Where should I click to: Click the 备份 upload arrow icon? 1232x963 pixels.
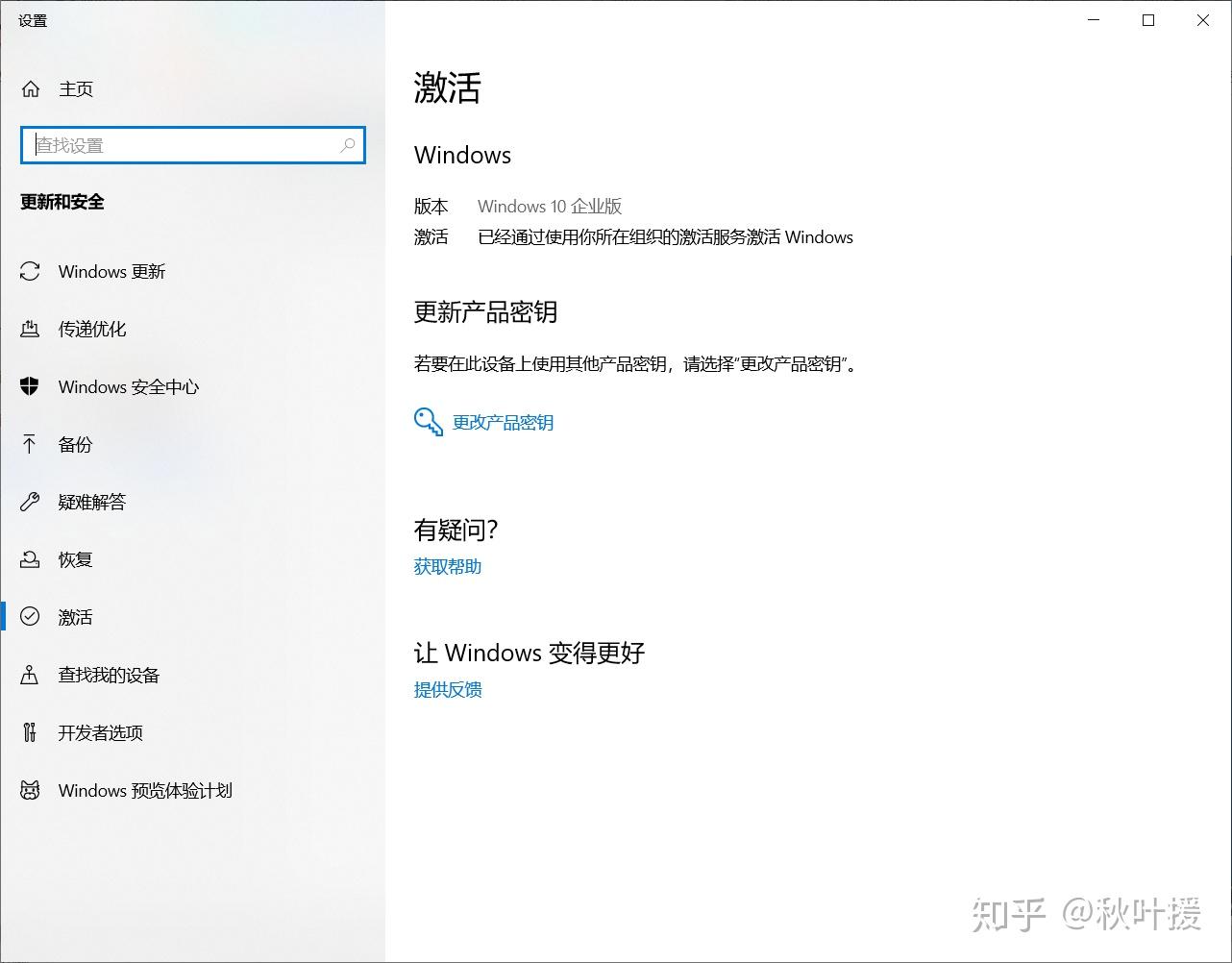tap(31, 445)
